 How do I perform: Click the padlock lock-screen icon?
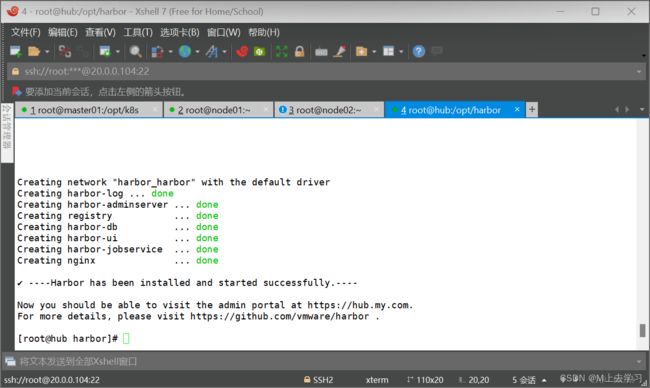[x=299, y=51]
